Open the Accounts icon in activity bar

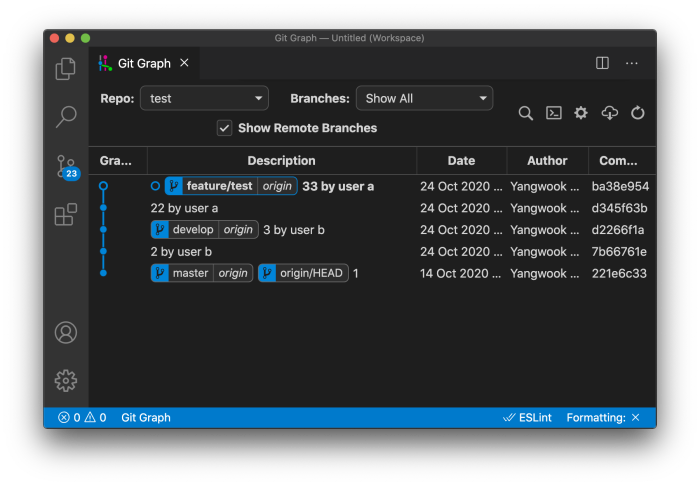point(66,332)
